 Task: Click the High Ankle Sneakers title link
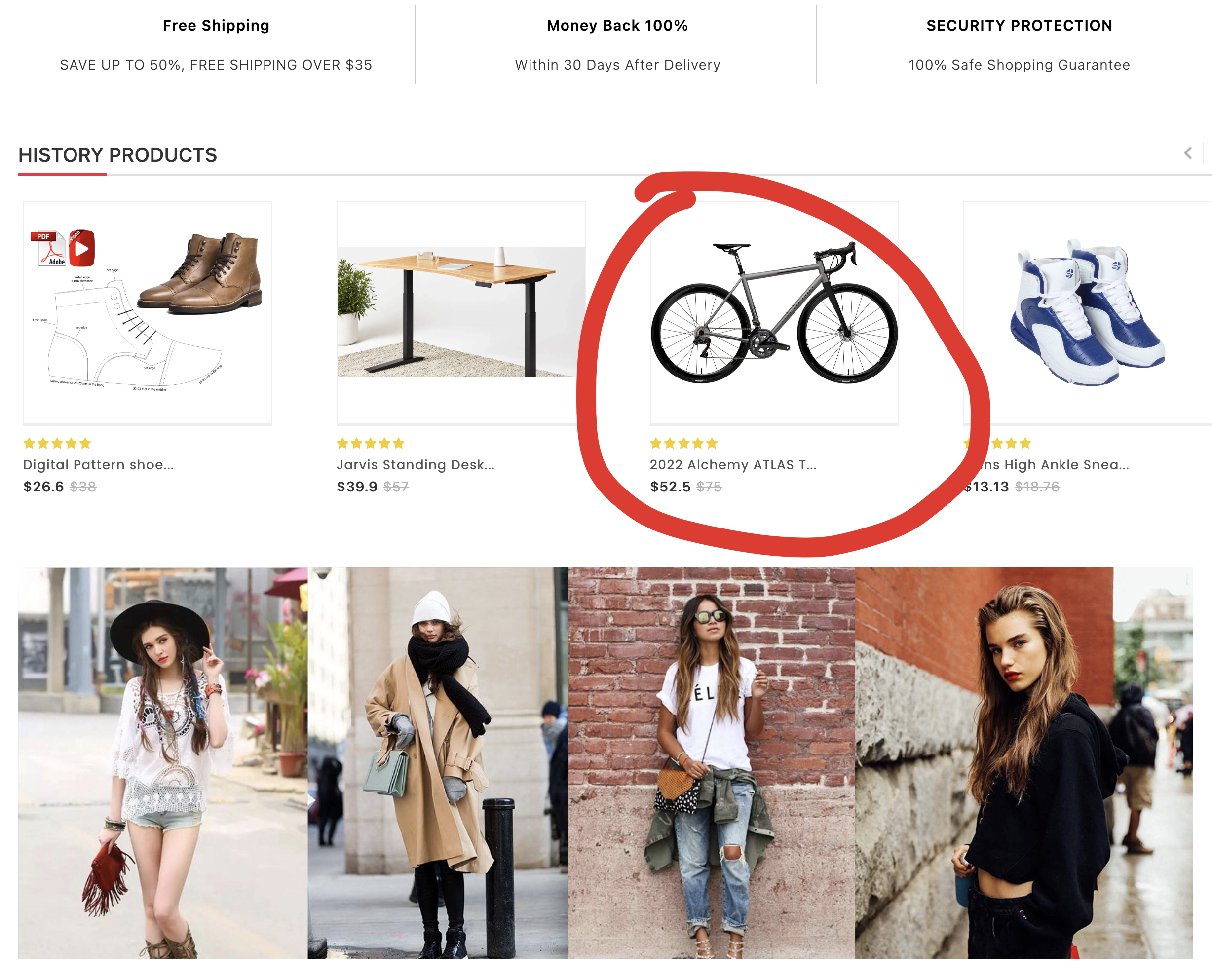[x=1055, y=465]
